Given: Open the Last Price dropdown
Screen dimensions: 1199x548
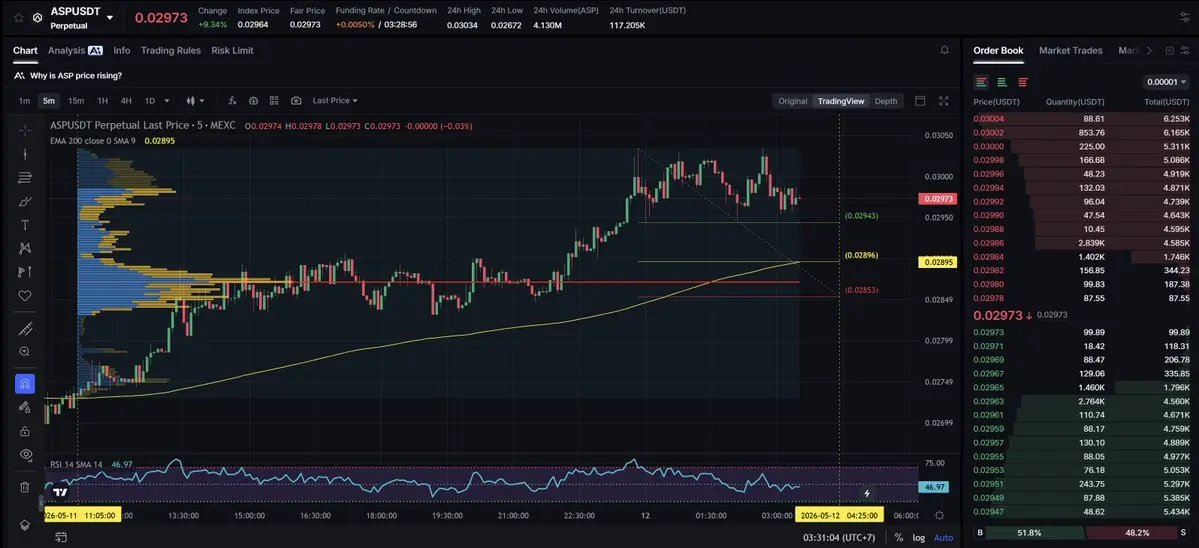Looking at the screenshot, I should pos(335,101).
